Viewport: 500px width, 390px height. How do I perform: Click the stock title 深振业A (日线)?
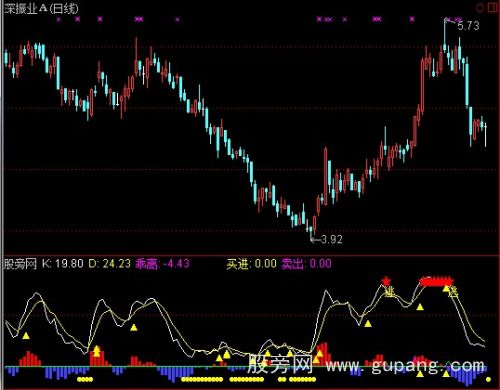tap(41, 9)
